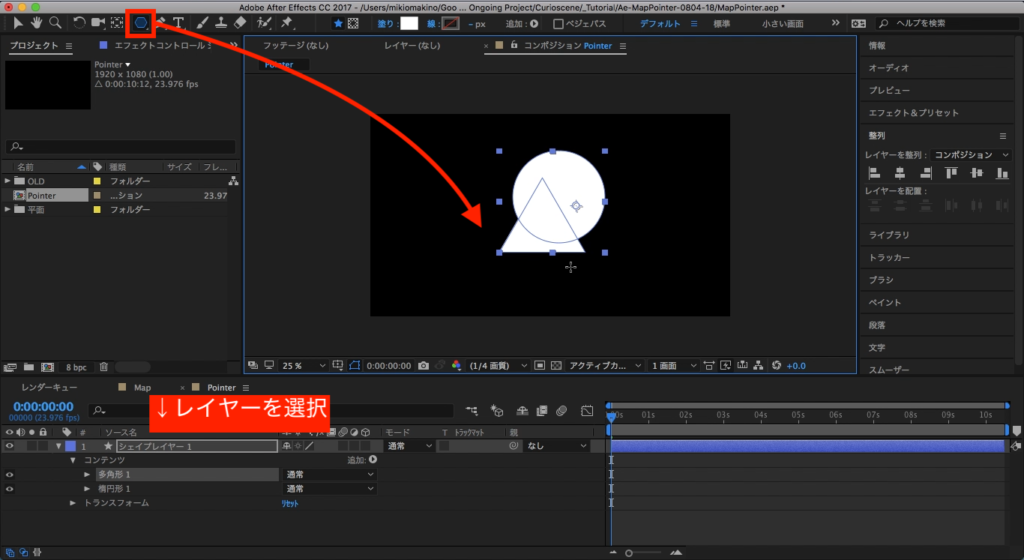
Task: Toggle visibility of 多角形 1 shape
Action: point(10,474)
